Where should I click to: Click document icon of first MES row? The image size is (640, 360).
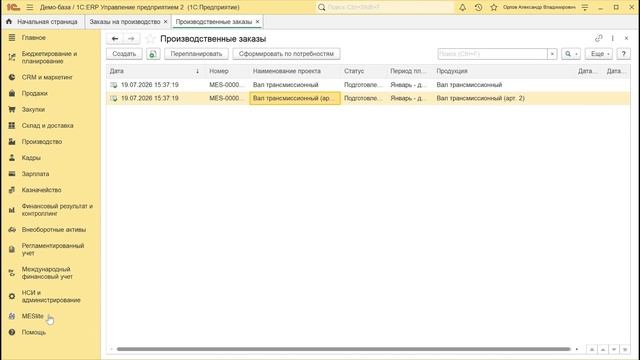click(114, 85)
